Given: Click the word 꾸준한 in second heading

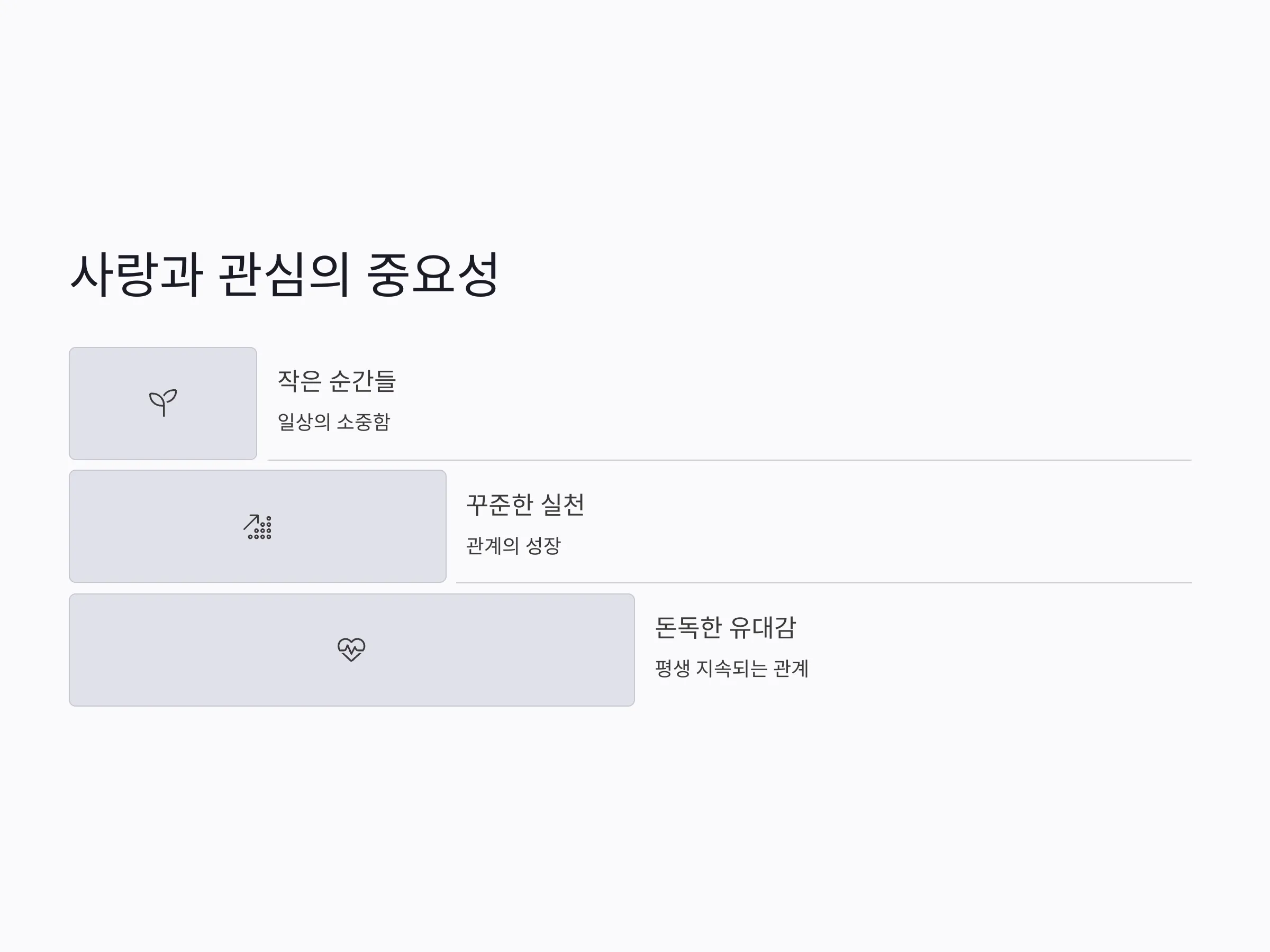Looking at the screenshot, I should [500, 505].
